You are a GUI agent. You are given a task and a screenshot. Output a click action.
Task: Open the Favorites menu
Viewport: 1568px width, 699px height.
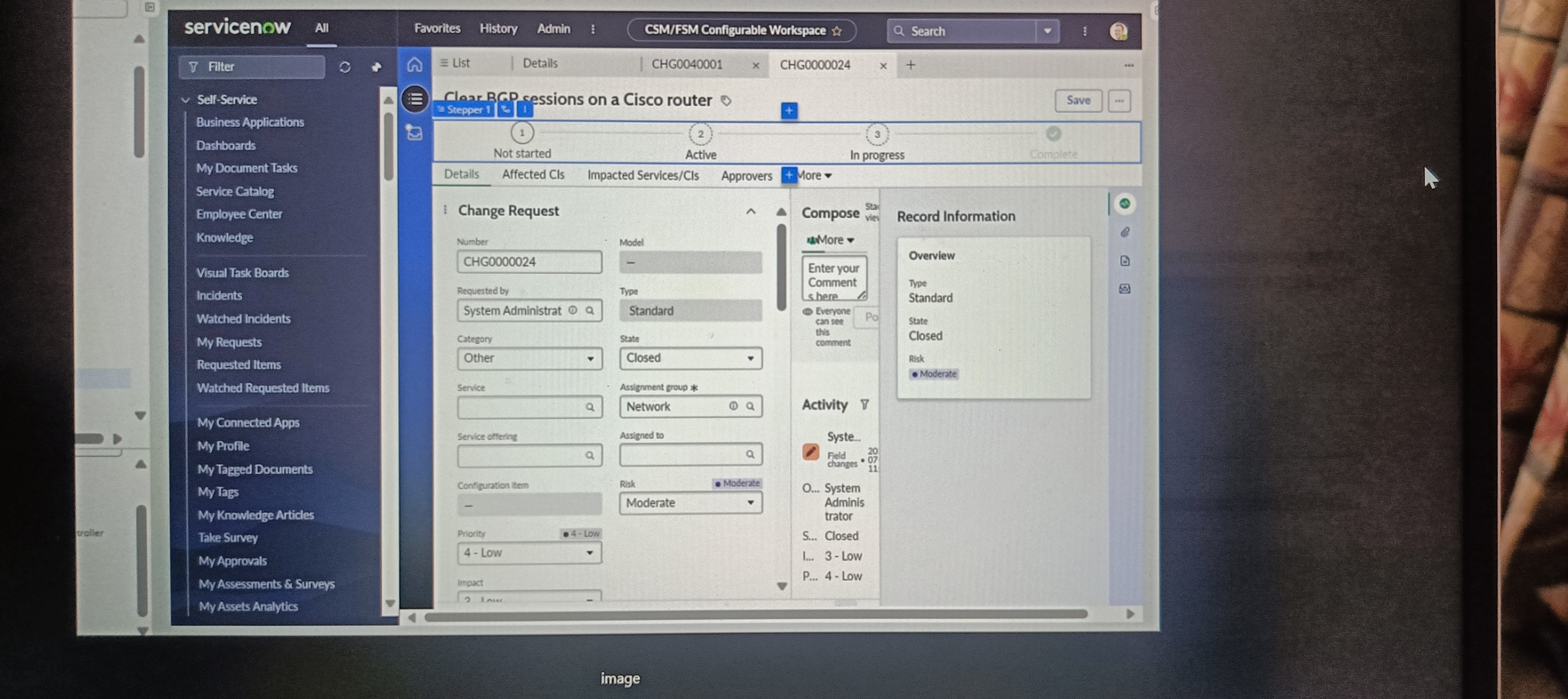click(437, 29)
